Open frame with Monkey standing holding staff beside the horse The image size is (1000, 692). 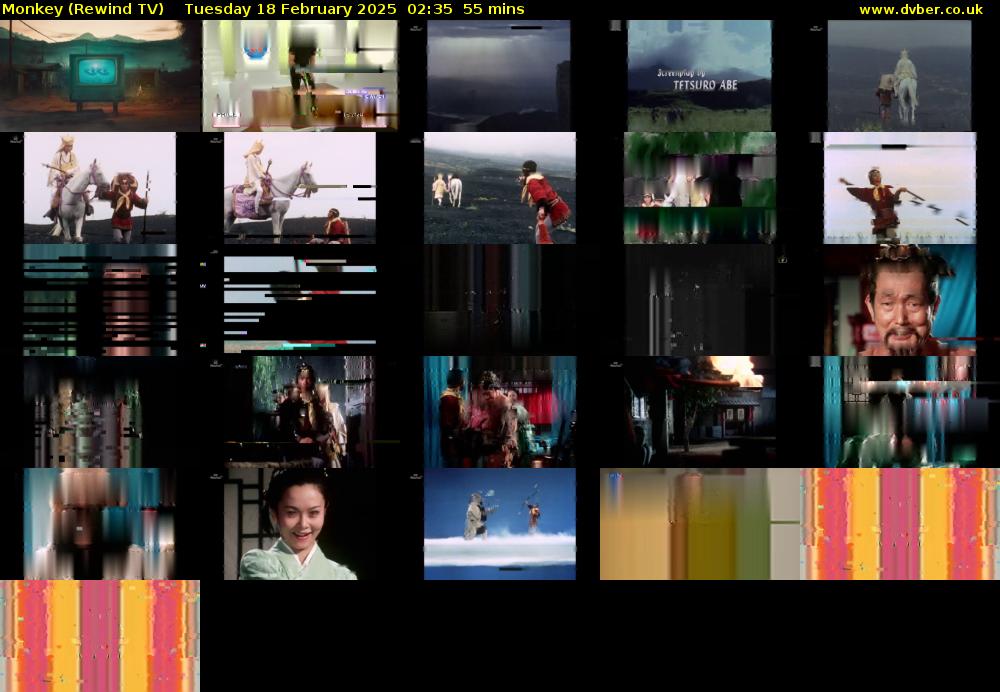coord(100,188)
